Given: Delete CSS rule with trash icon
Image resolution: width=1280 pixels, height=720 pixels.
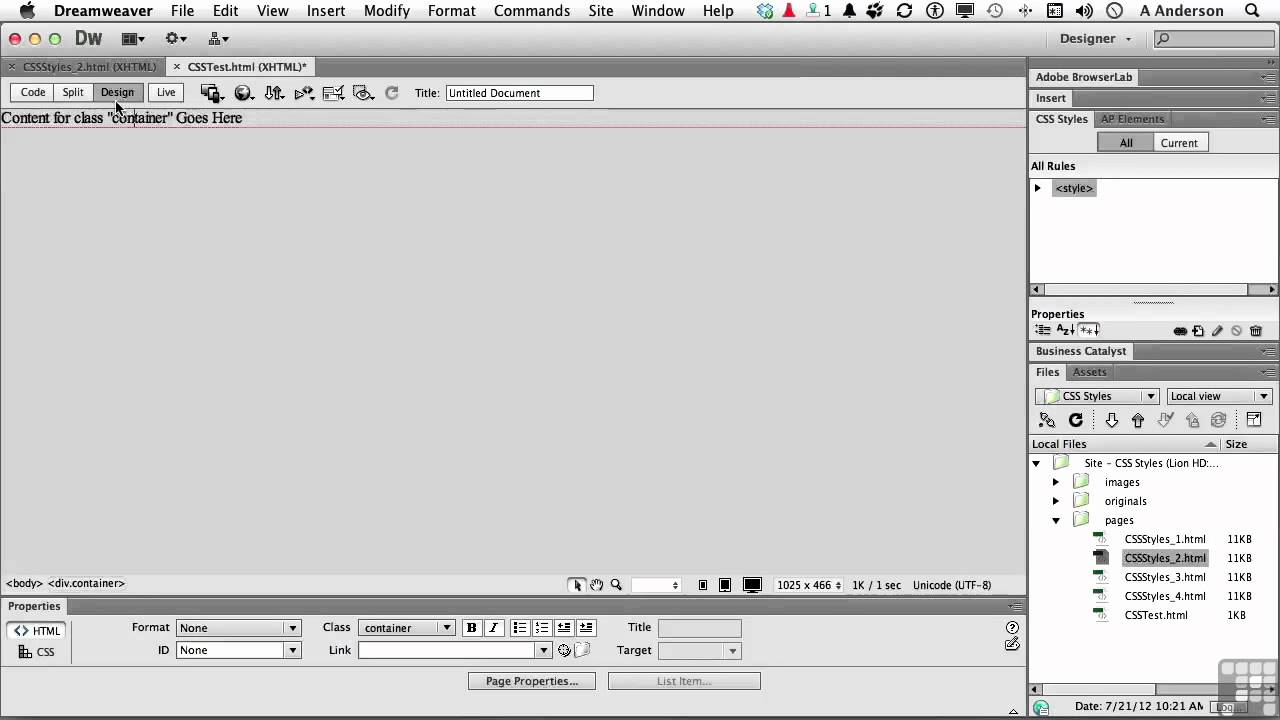Looking at the screenshot, I should coord(1256,331).
